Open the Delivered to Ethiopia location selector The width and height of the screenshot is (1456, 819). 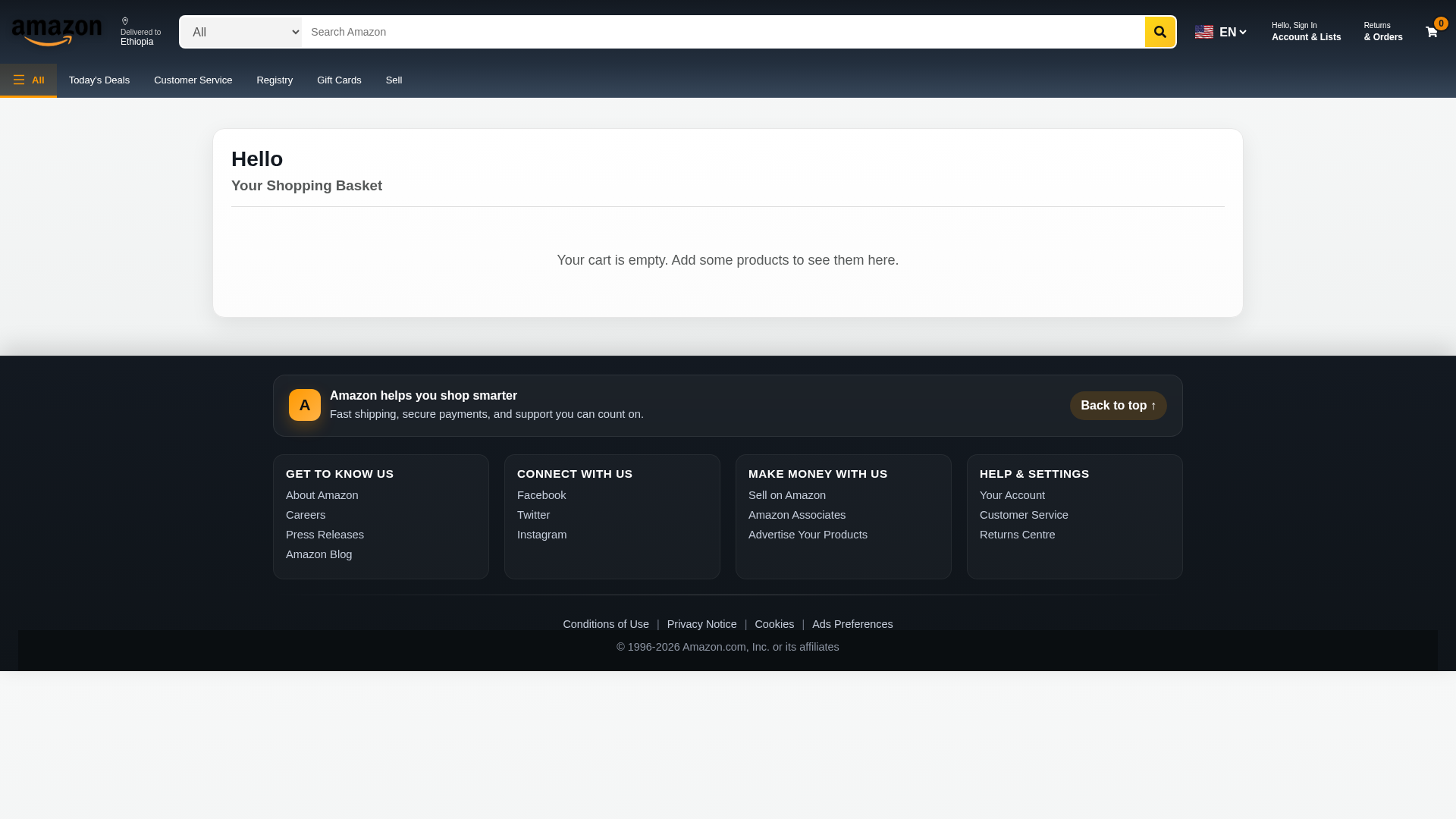(140, 32)
